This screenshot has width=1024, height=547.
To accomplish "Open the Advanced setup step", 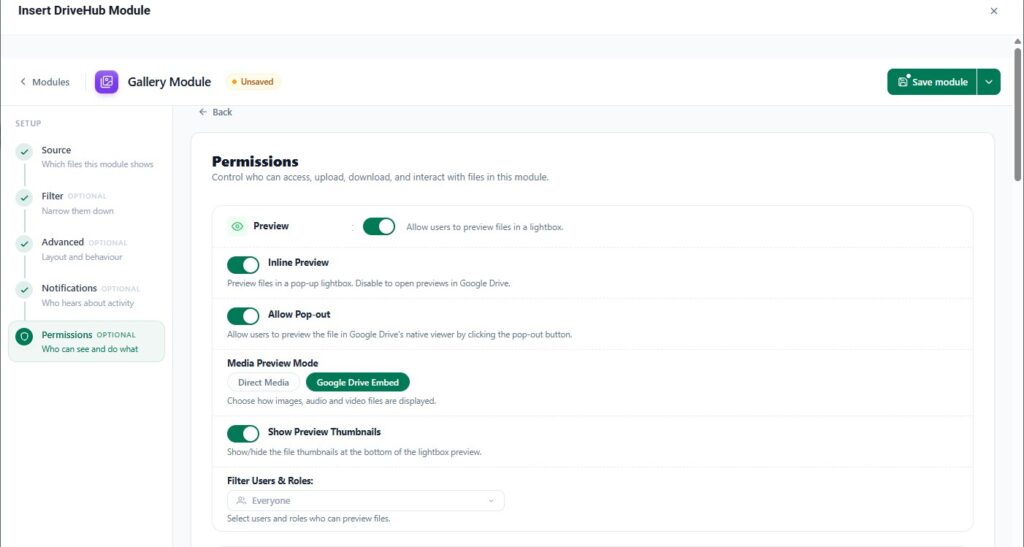I will click(x=86, y=249).
